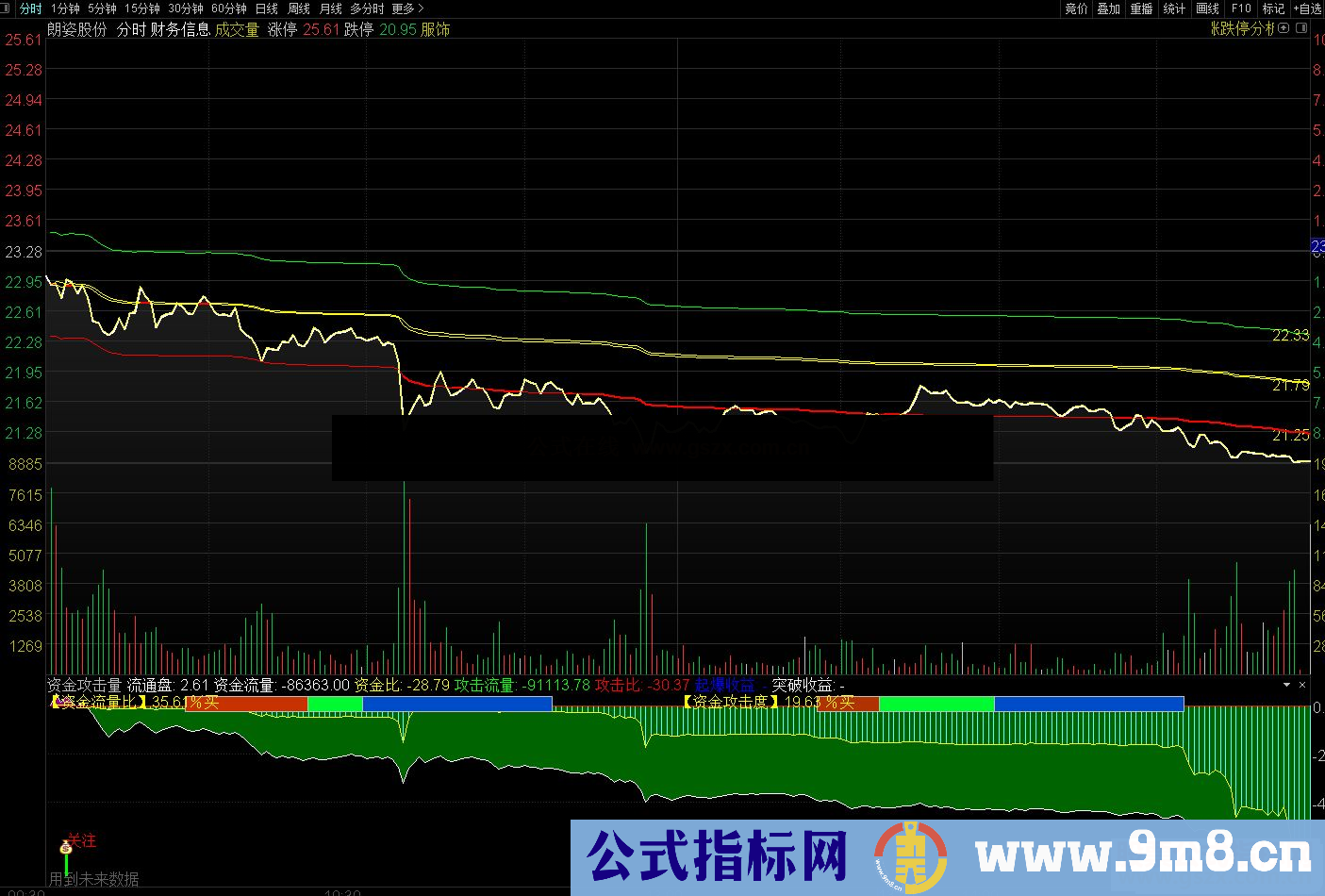
Task: Click the 起爆收益 label
Action: pyautogui.click(x=724, y=685)
